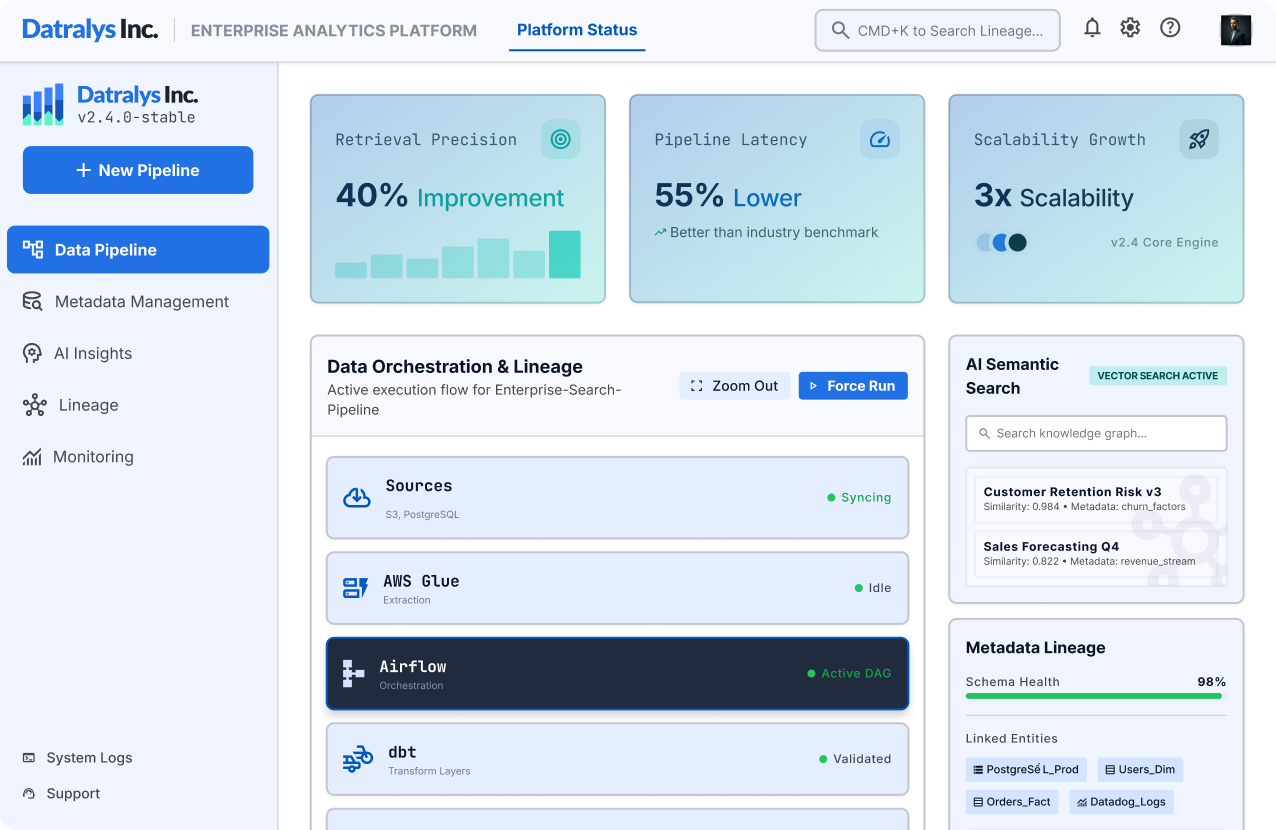
Task: Click the Datralys Inc. header logo
Action: pos(90,30)
